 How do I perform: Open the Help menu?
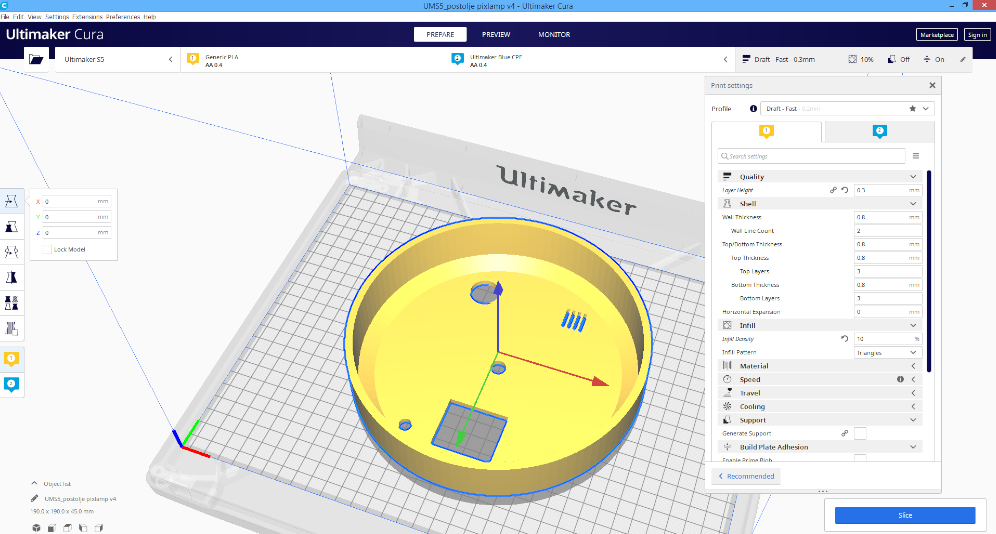(x=150, y=17)
